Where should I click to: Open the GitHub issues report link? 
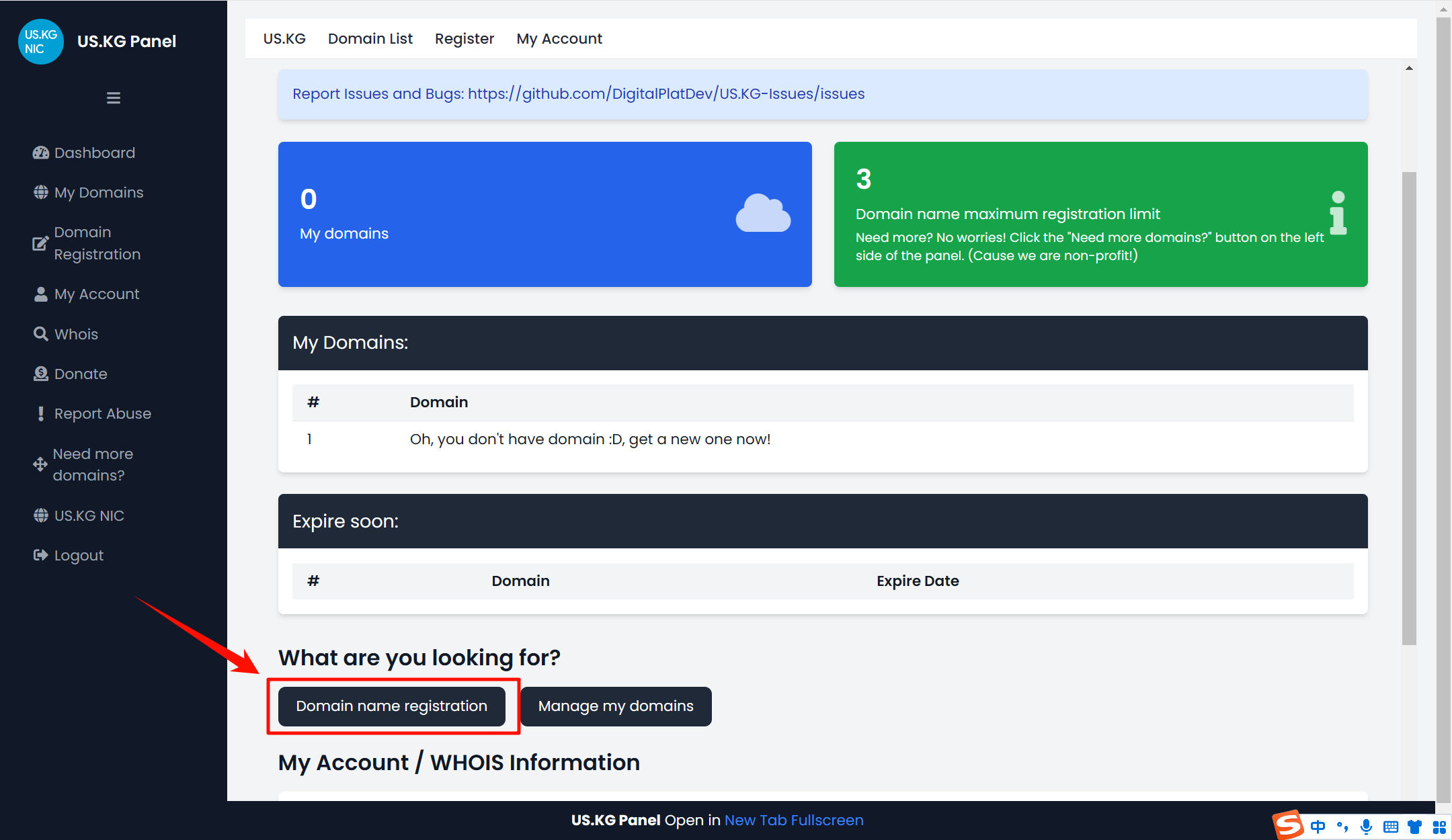click(665, 94)
